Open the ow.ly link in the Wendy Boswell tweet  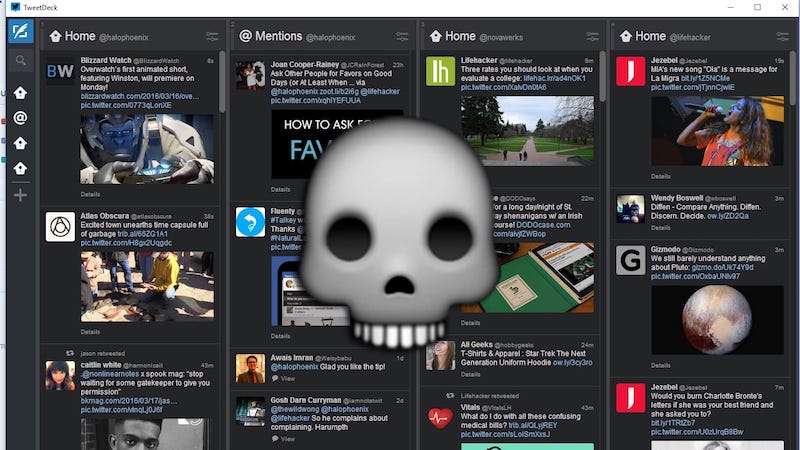(728, 216)
